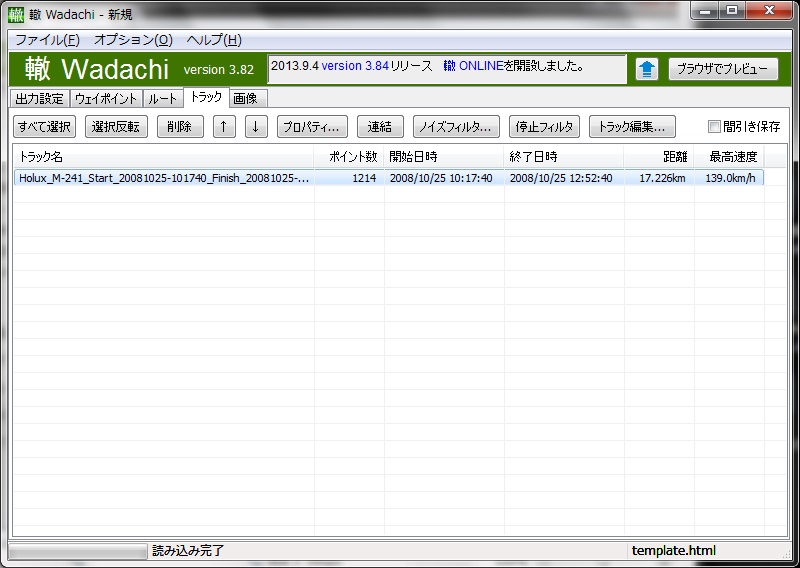Screen dimensions: 800x568
Task: Click the 読み込み完了 status text
Action: pyautogui.click(x=188, y=551)
